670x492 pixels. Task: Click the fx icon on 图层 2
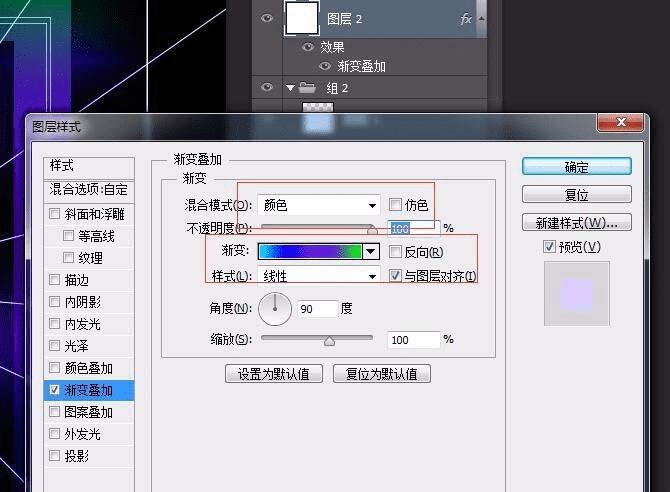point(466,19)
